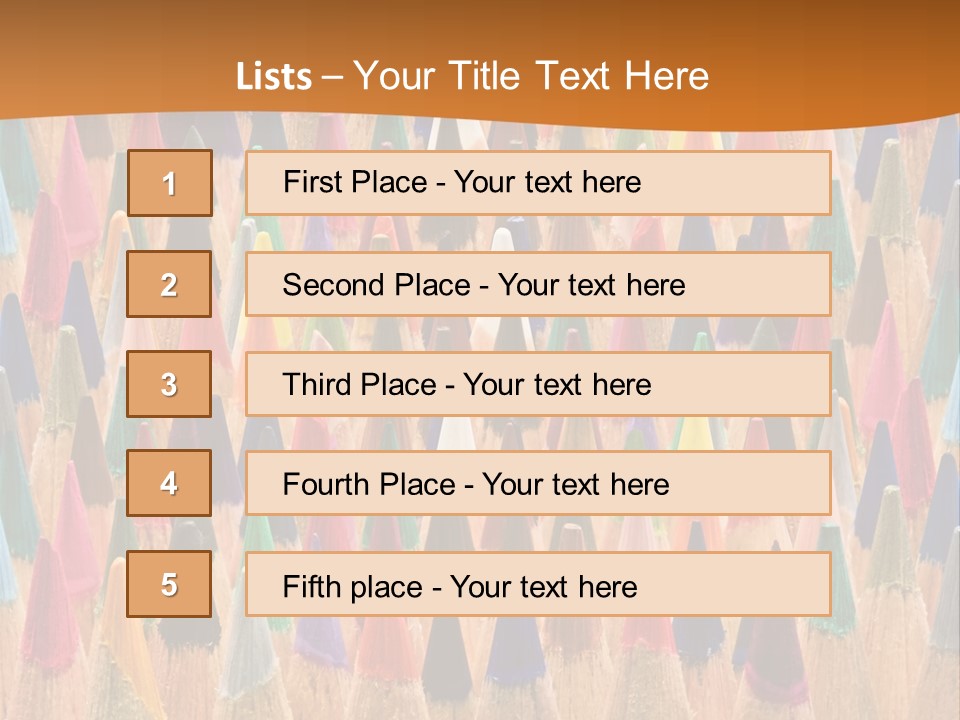This screenshot has width=960, height=720.
Task: Select the number 5 box
Action: [169, 584]
